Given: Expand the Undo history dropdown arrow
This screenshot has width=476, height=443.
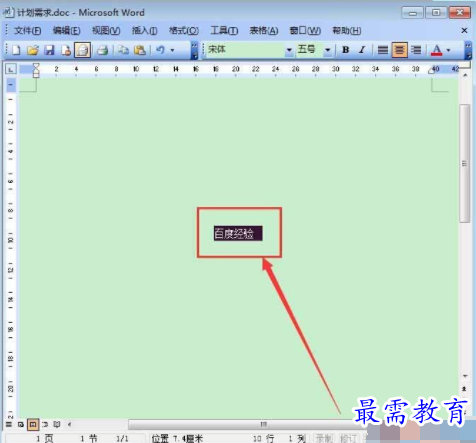Looking at the screenshot, I should 172,50.
